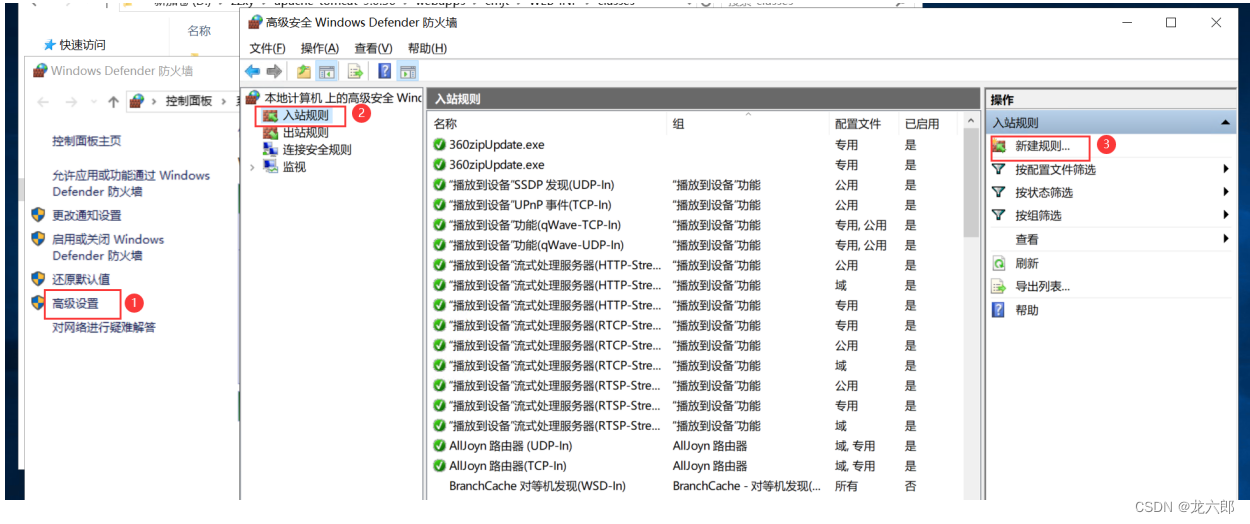Toggle the show/hide console tree toolbar icon
This screenshot has width=1250, height=524.
326,71
